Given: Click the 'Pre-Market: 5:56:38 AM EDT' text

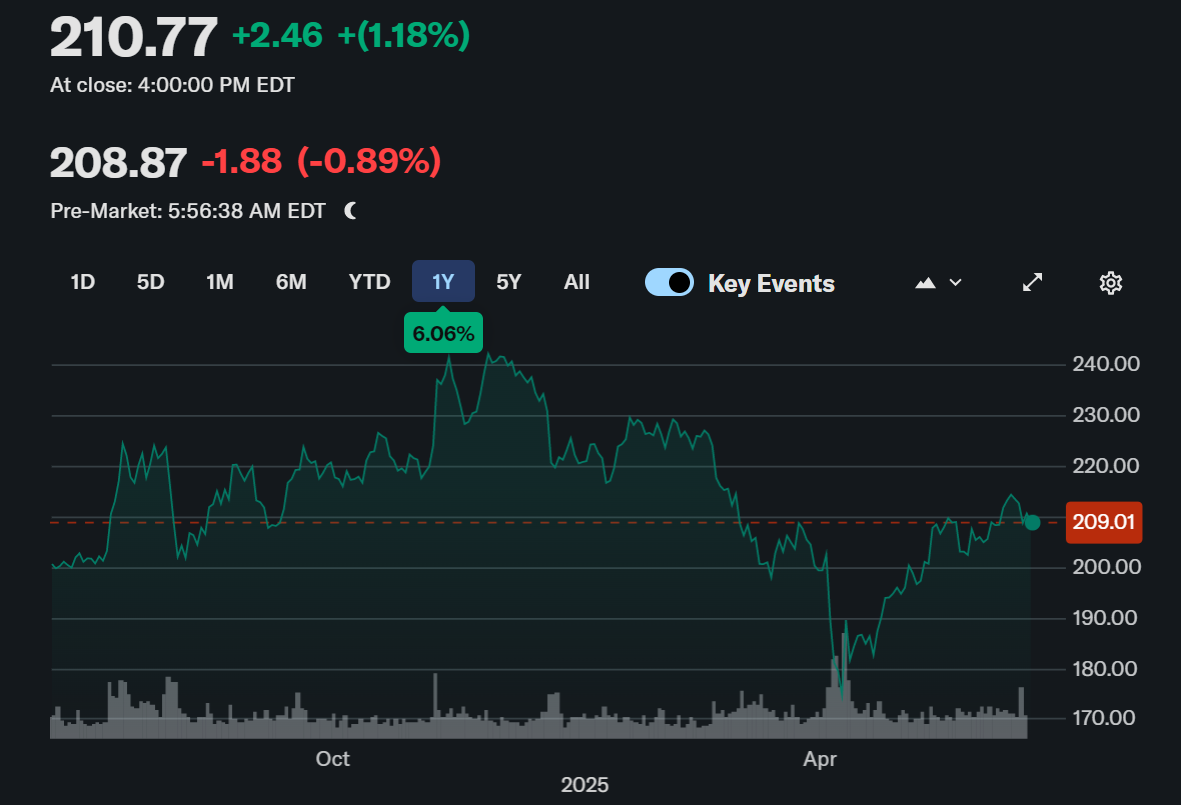Looking at the screenshot, I should point(188,211).
